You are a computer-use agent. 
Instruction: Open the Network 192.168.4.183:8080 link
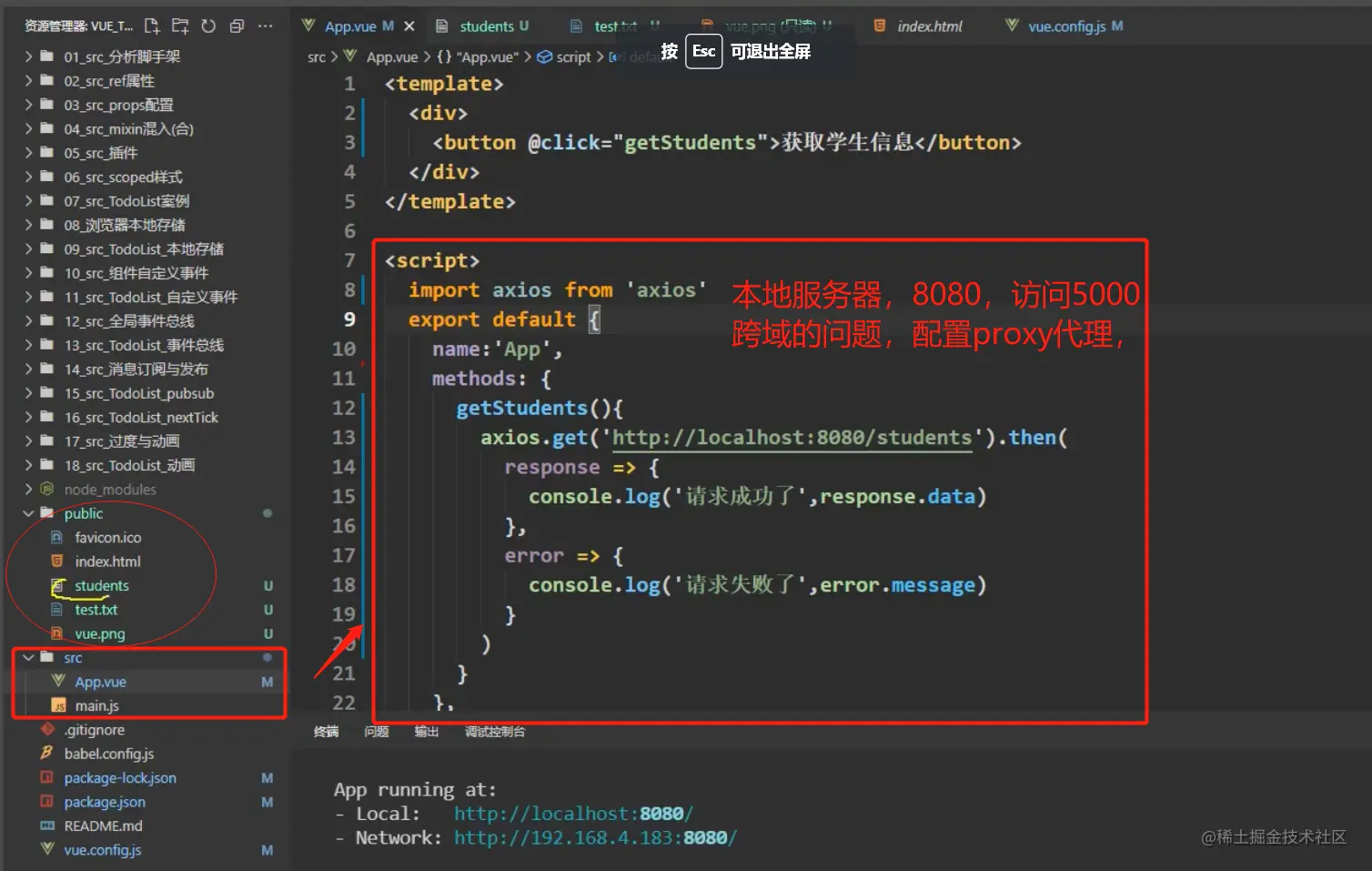coord(595,837)
